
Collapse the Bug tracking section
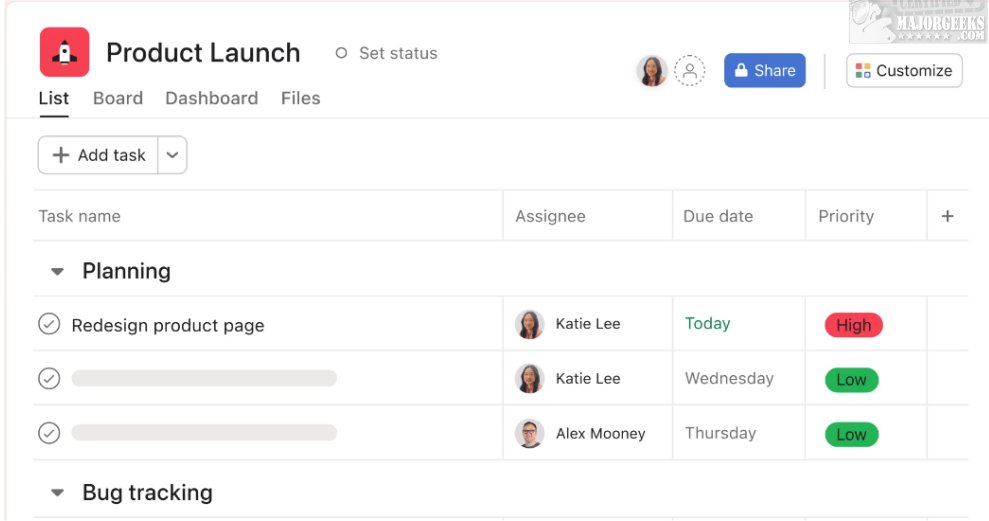pos(58,493)
